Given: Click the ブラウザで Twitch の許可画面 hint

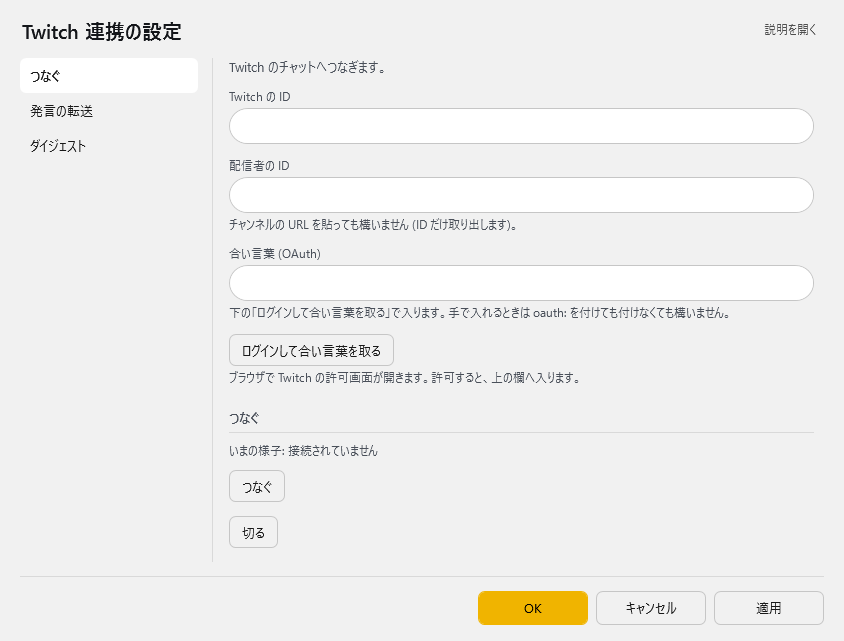Looking at the screenshot, I should [x=405, y=378].
